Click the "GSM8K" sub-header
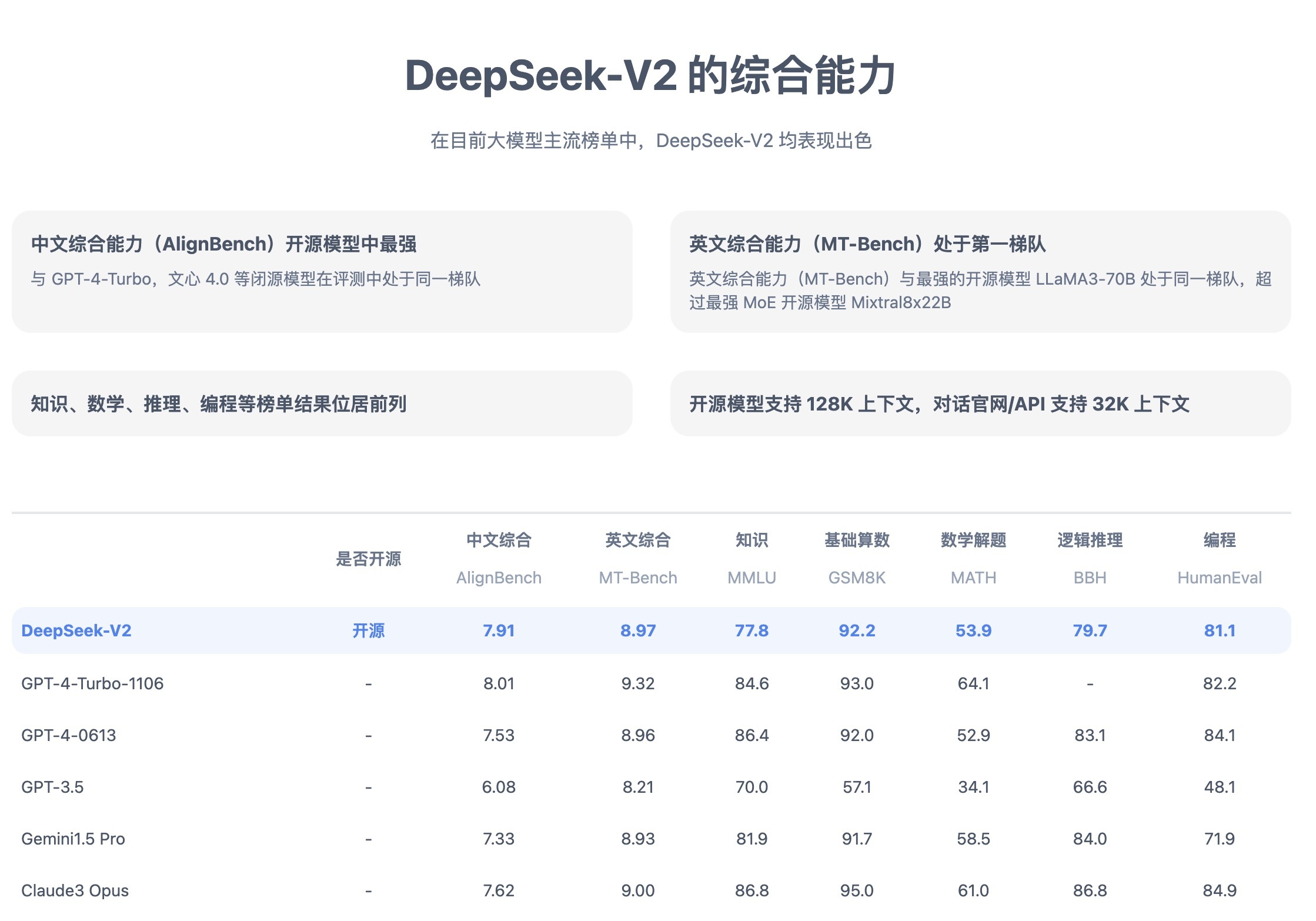Image resolution: width=1316 pixels, height=921 pixels. (857, 578)
